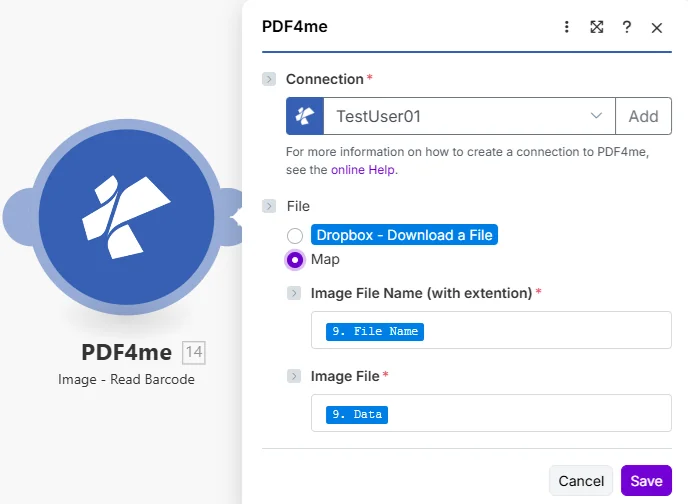Click Add connection button
Screen dimensions: 688x504
pos(643,116)
